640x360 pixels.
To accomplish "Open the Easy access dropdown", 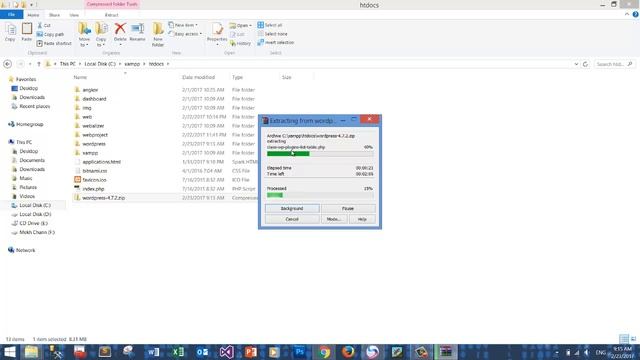I will [x=185, y=34].
